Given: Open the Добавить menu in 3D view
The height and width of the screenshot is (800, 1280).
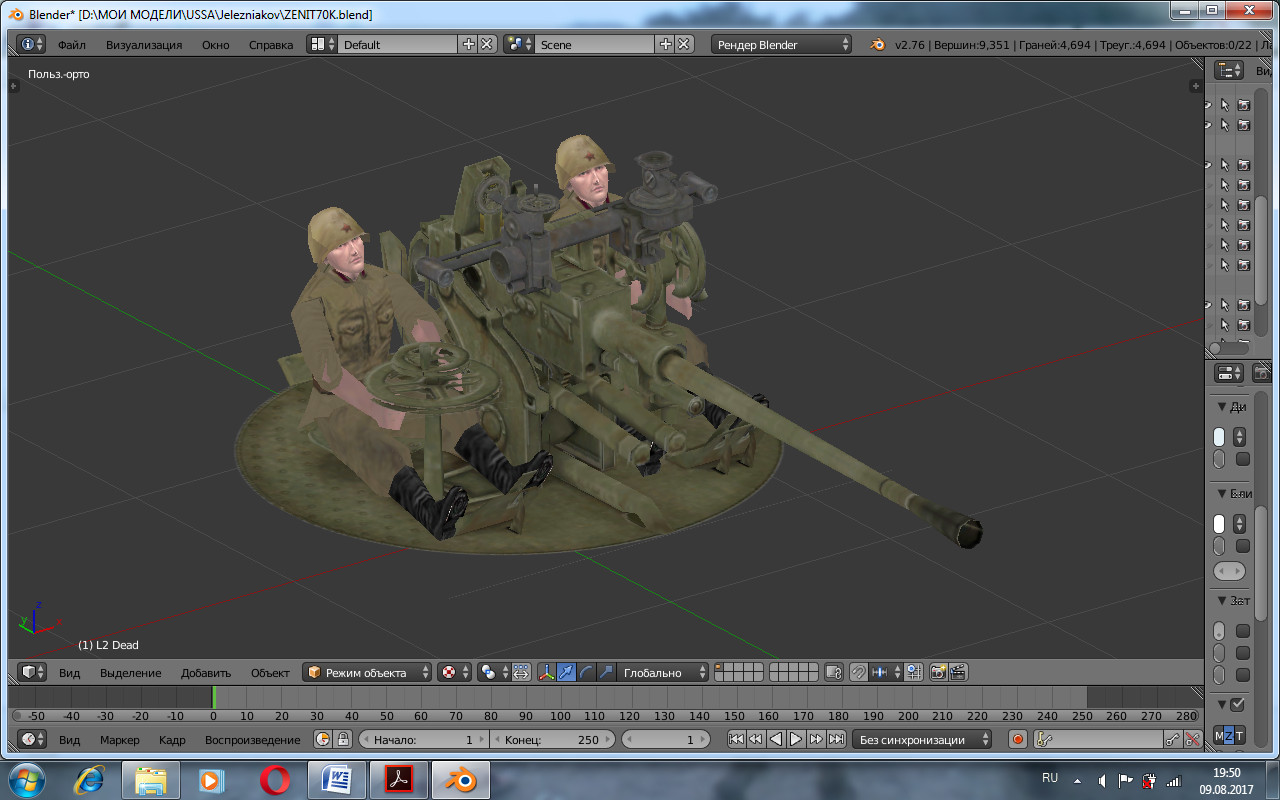Looking at the screenshot, I should [x=206, y=673].
